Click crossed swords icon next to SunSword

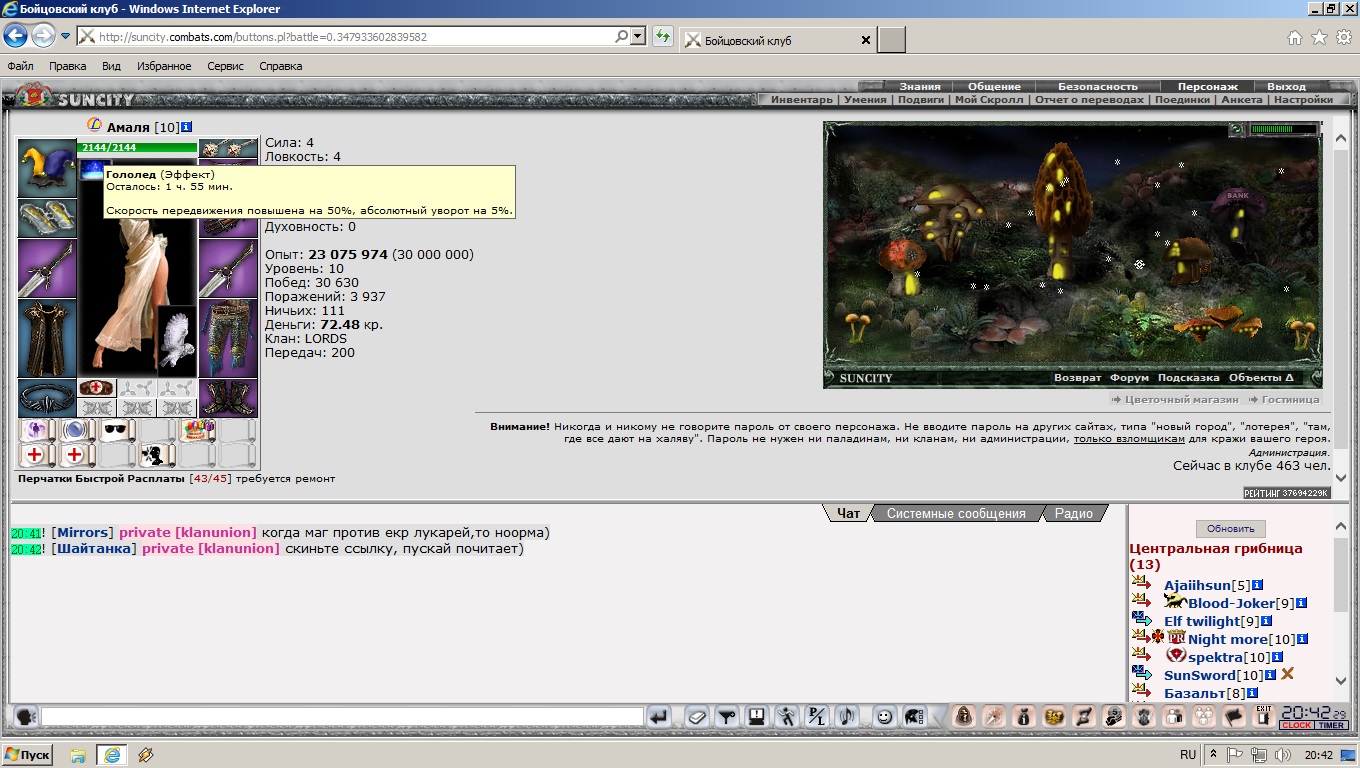[1288, 674]
